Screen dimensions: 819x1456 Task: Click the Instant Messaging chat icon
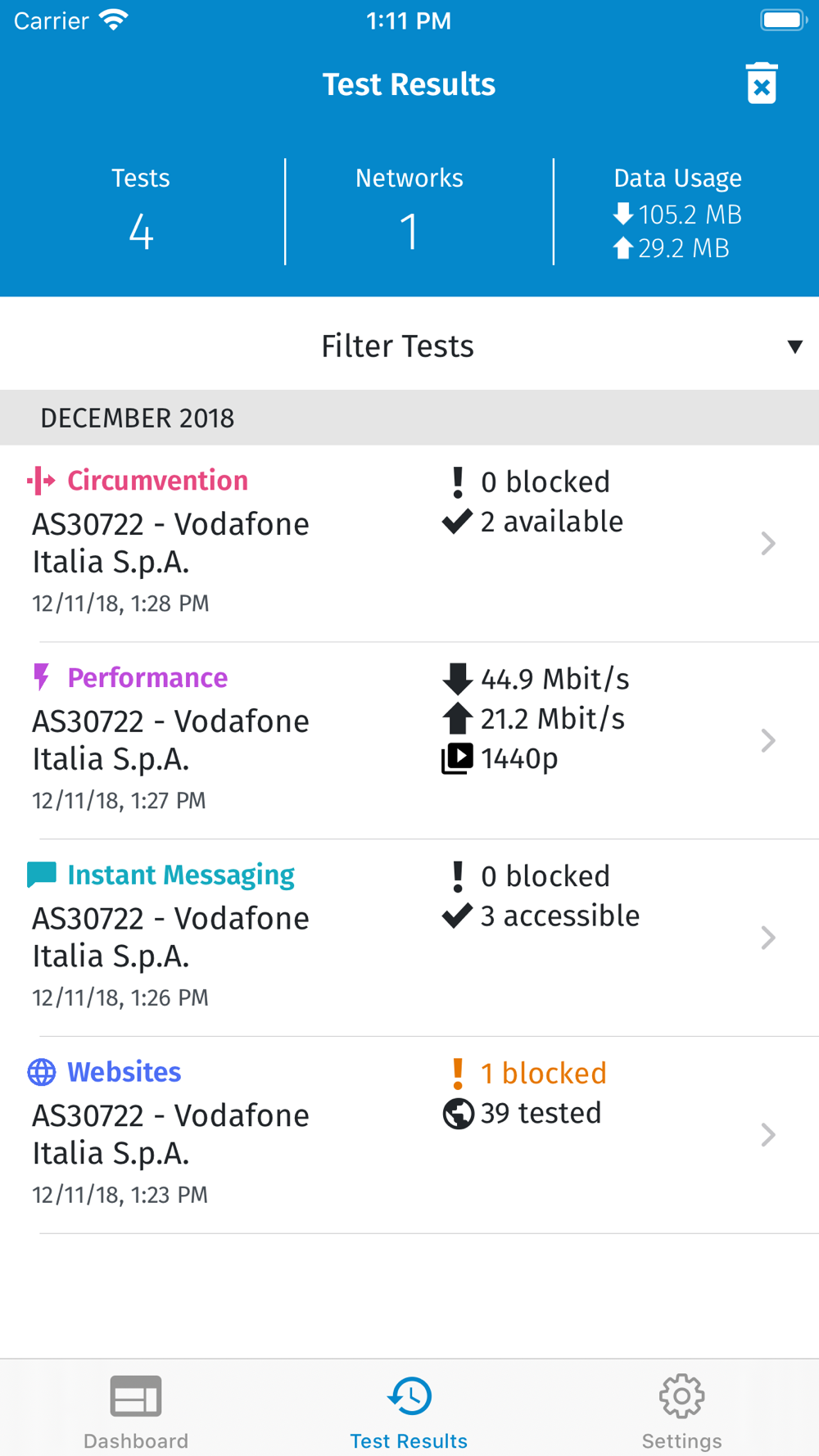[x=42, y=875]
